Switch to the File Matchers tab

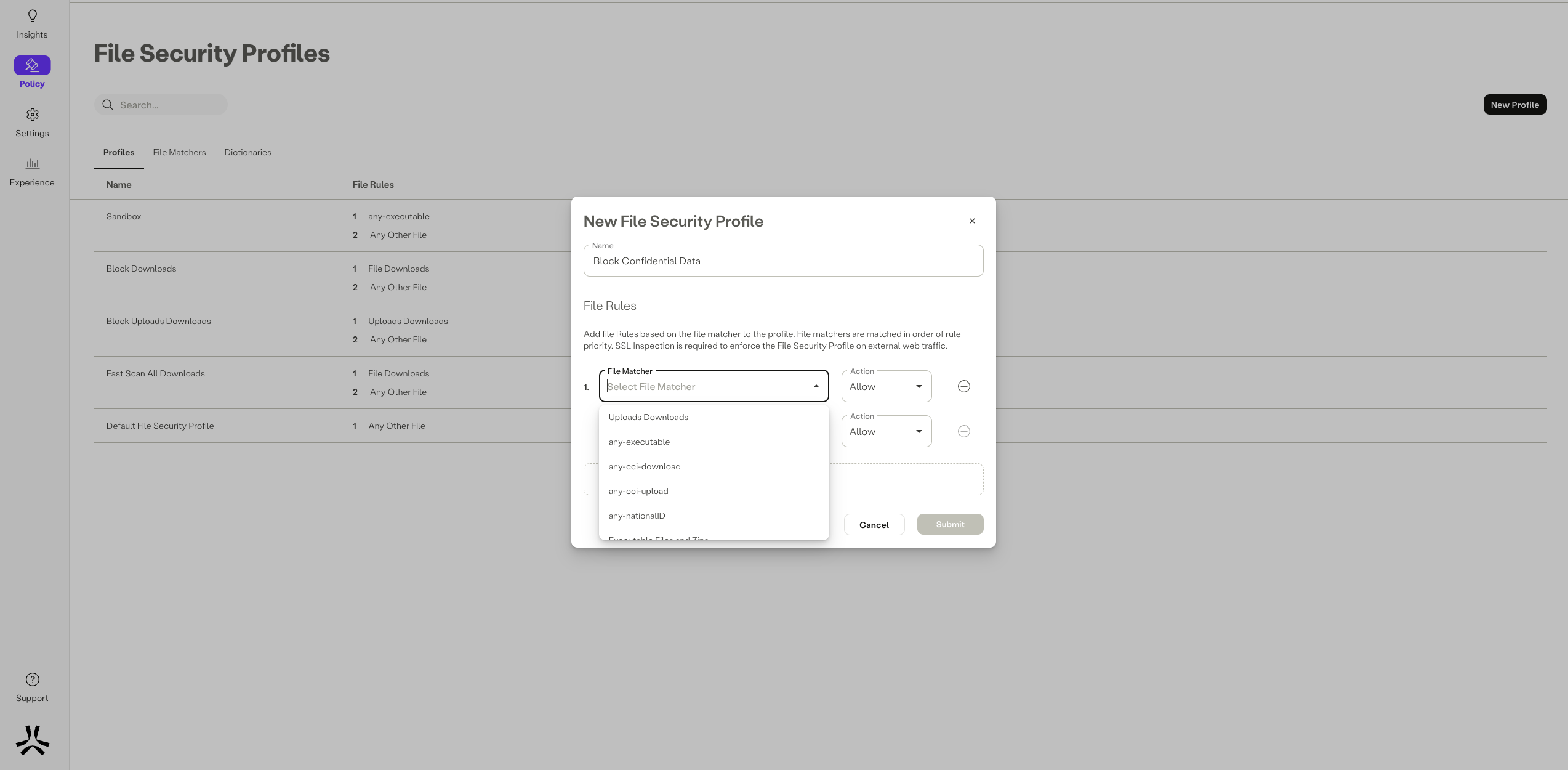click(x=179, y=152)
